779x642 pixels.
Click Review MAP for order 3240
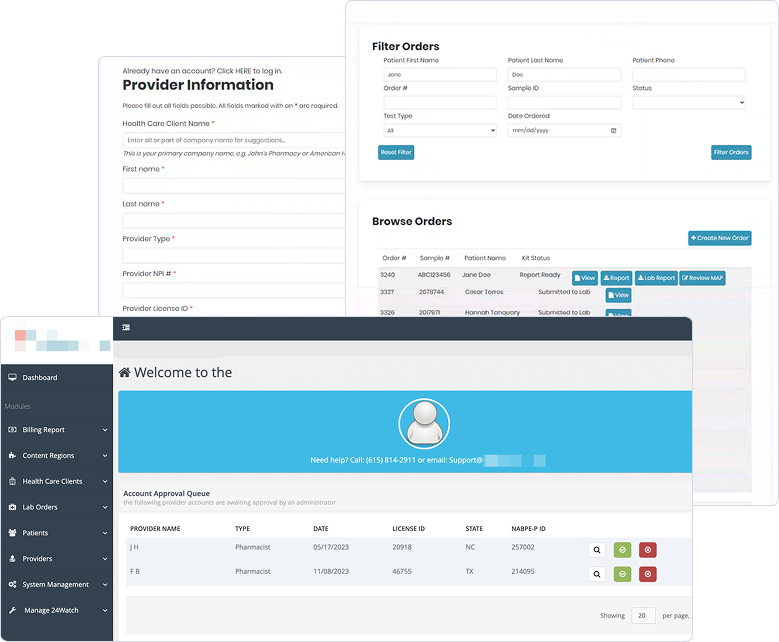pos(702,278)
